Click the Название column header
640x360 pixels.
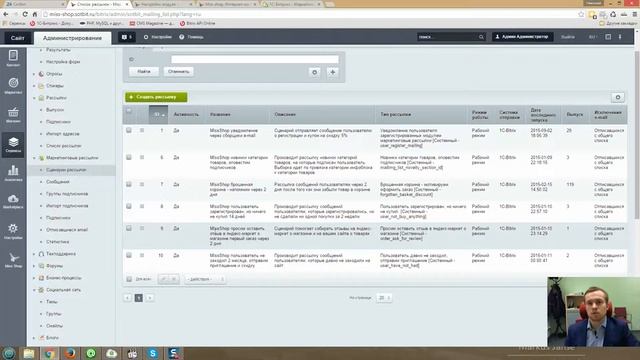[x=220, y=115]
